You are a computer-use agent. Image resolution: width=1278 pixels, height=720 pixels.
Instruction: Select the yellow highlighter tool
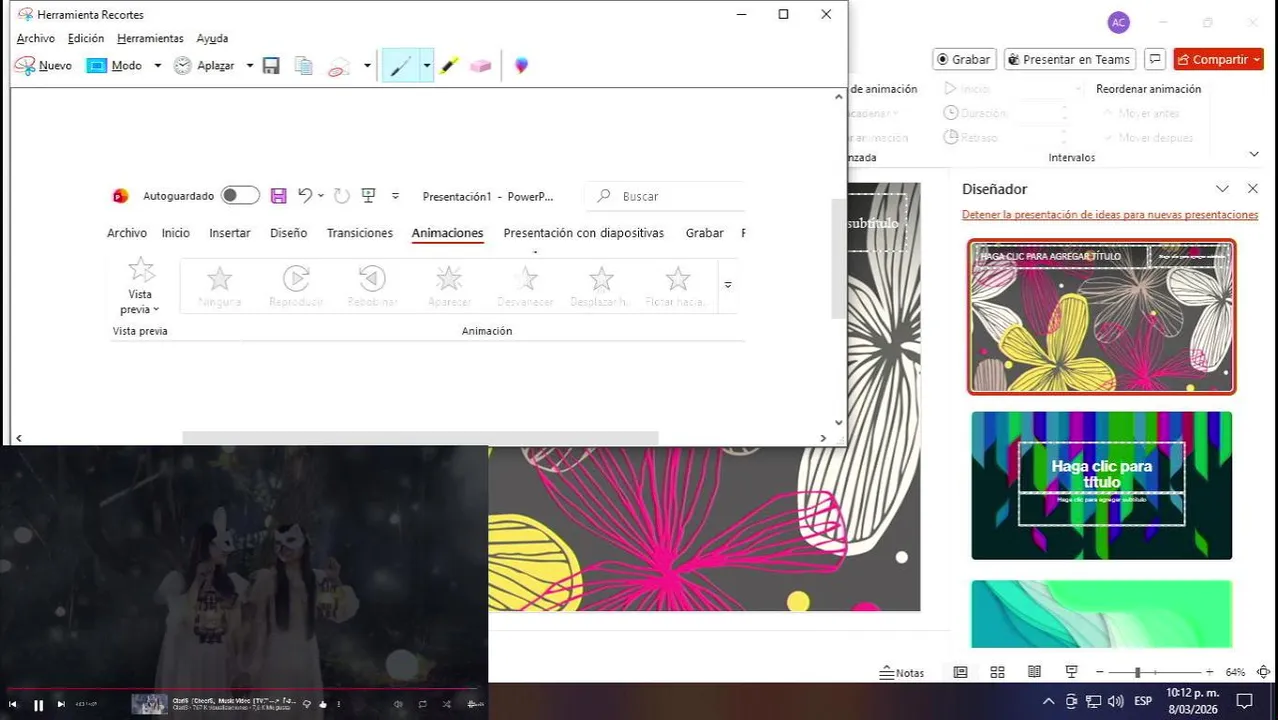449,66
